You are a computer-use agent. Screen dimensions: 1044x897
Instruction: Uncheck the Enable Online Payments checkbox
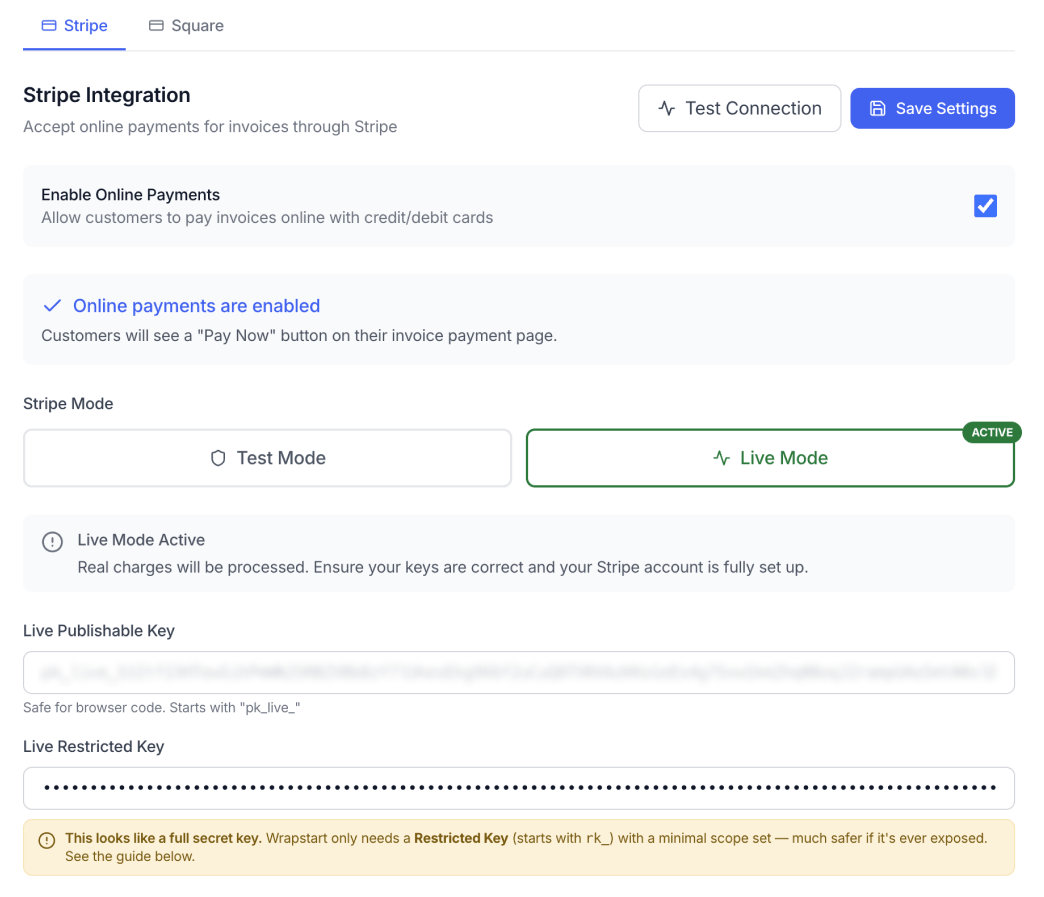click(985, 206)
